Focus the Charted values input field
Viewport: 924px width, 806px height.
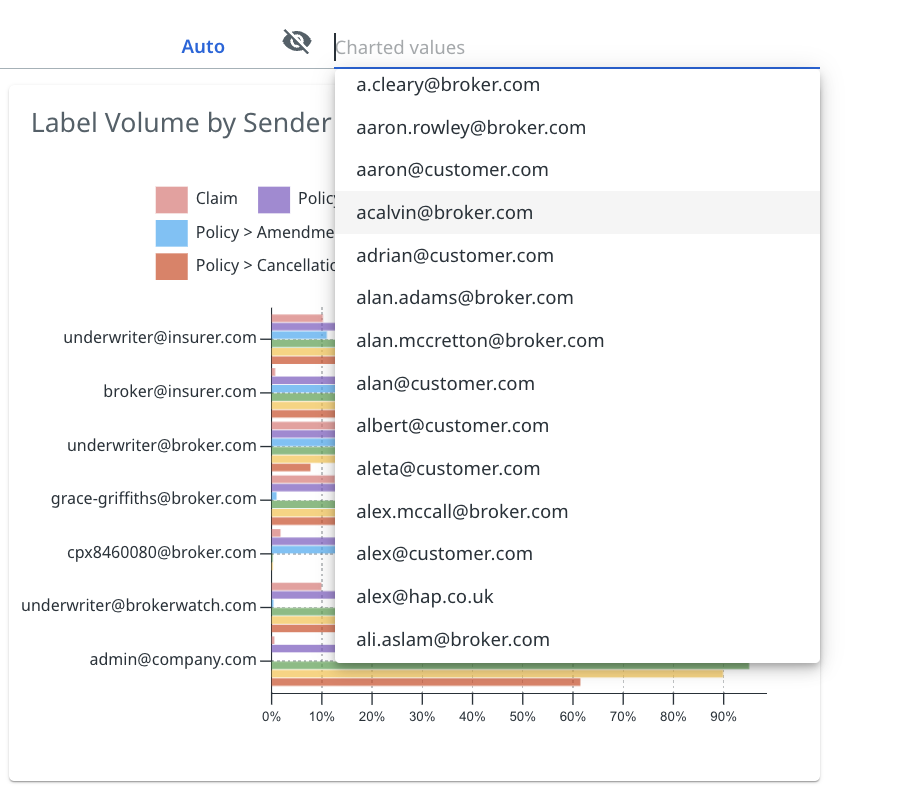575,47
